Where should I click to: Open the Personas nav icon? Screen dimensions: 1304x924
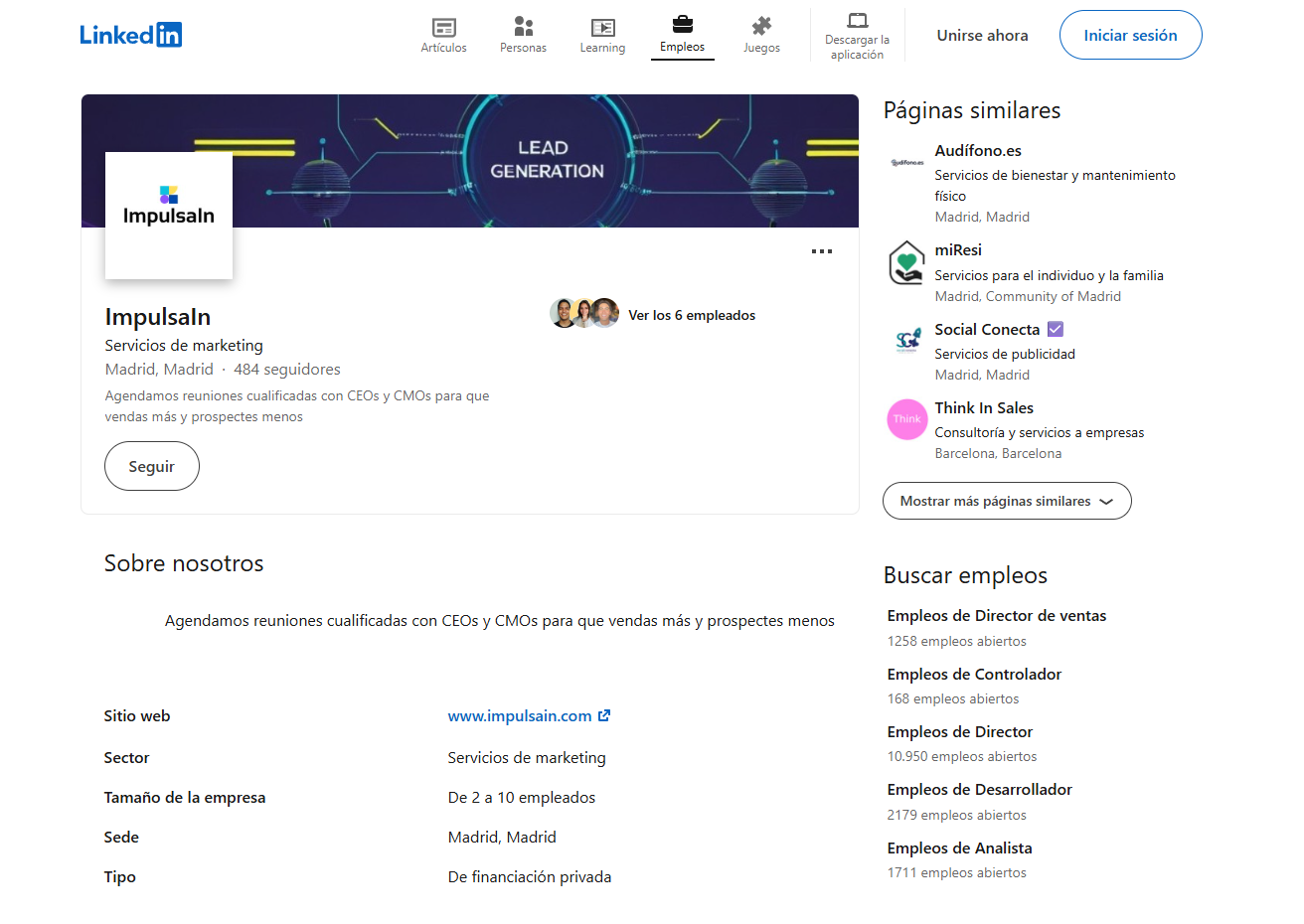click(x=524, y=27)
